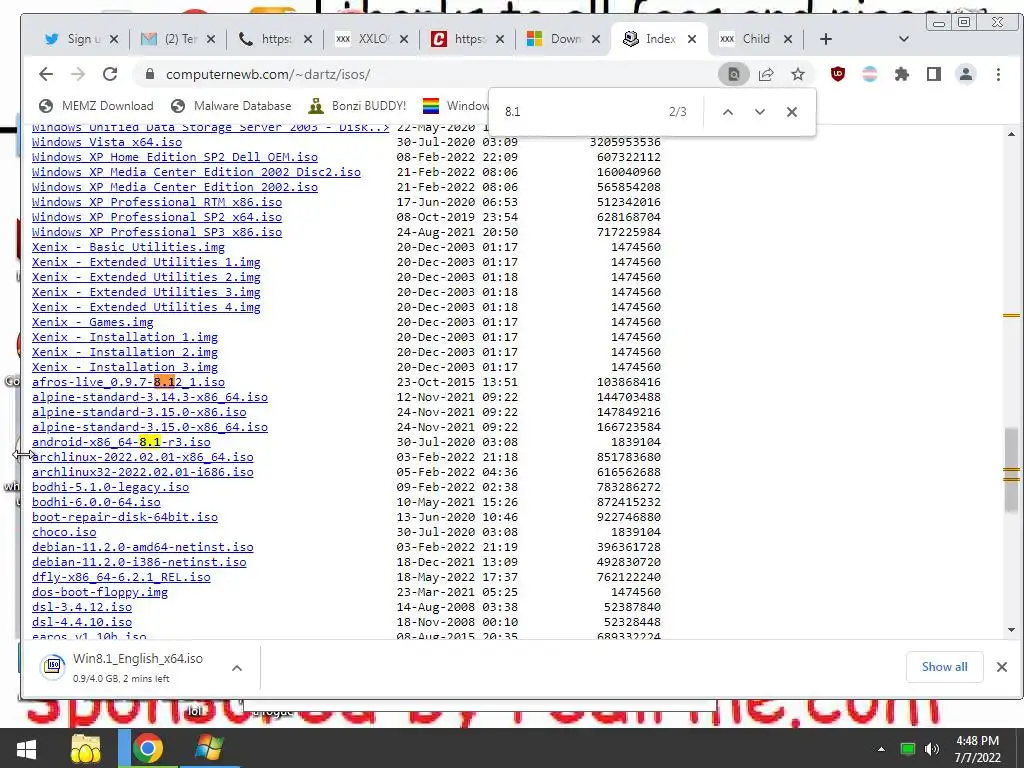This screenshot has height=768, width=1024.
Task: Open File Explorer from taskbar
Action: tap(86, 748)
